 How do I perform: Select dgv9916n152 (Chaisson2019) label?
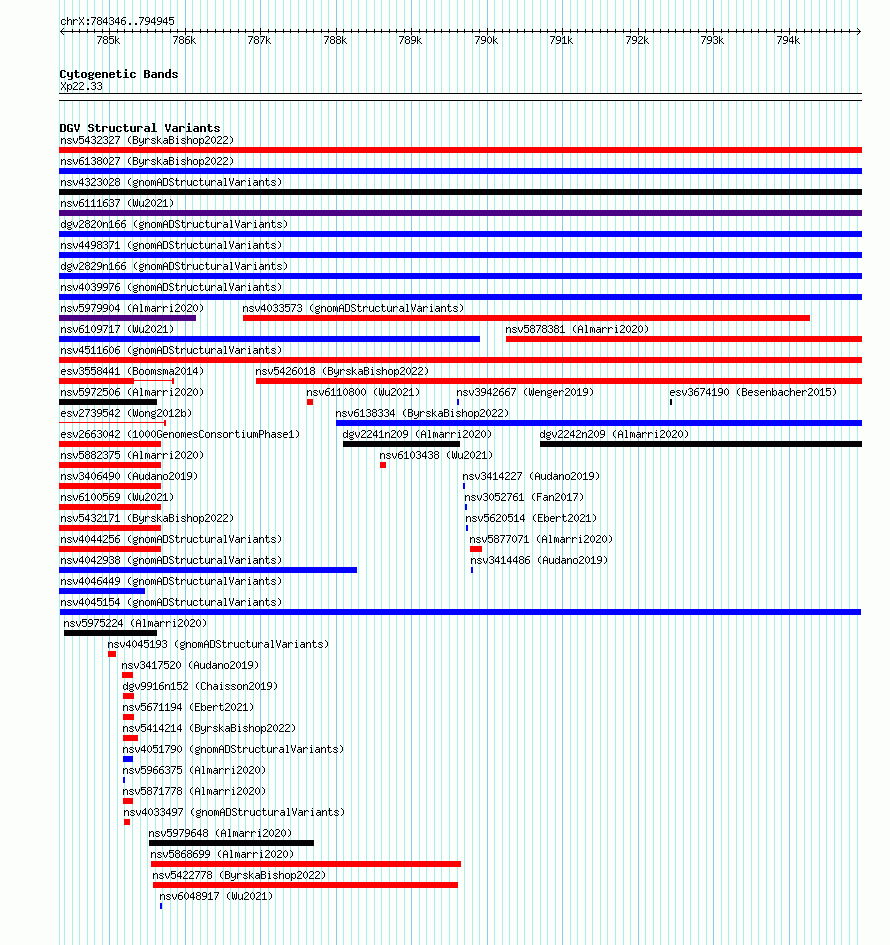click(x=200, y=686)
